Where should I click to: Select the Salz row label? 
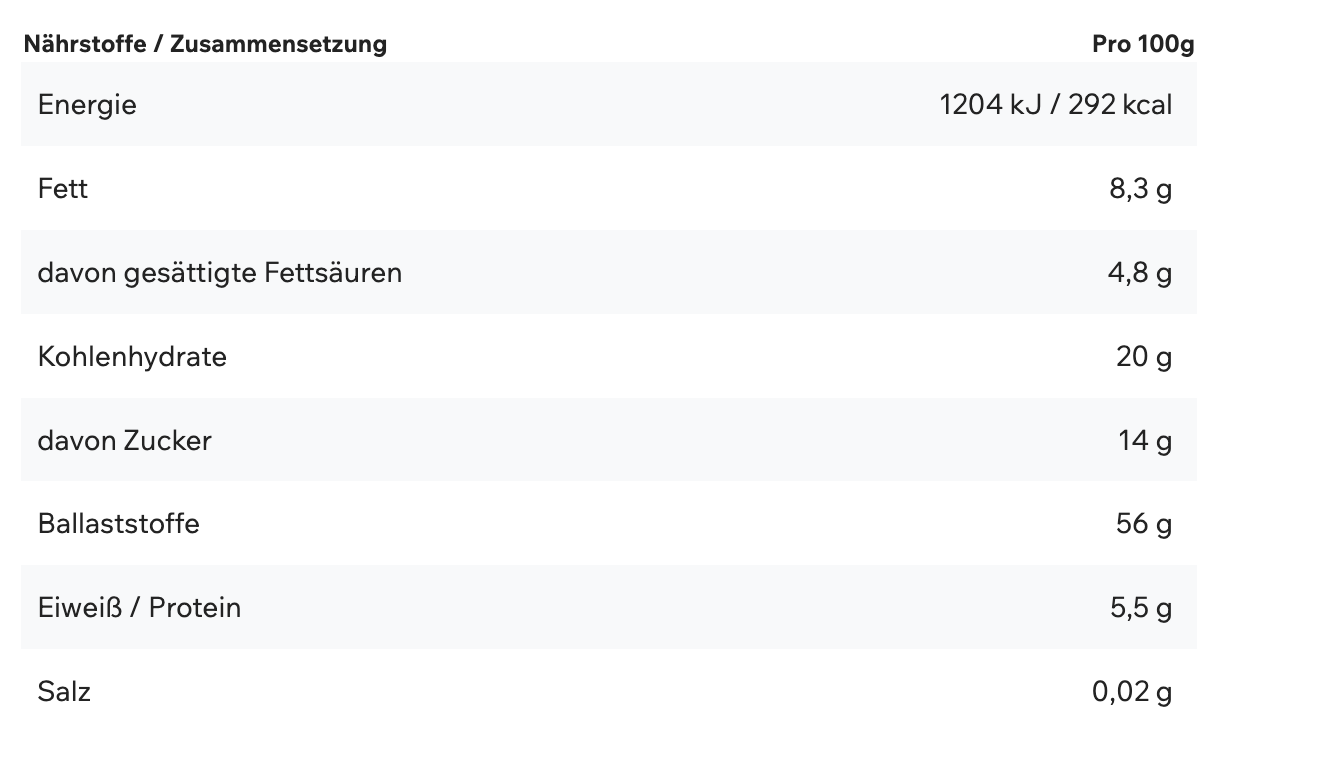point(64,692)
